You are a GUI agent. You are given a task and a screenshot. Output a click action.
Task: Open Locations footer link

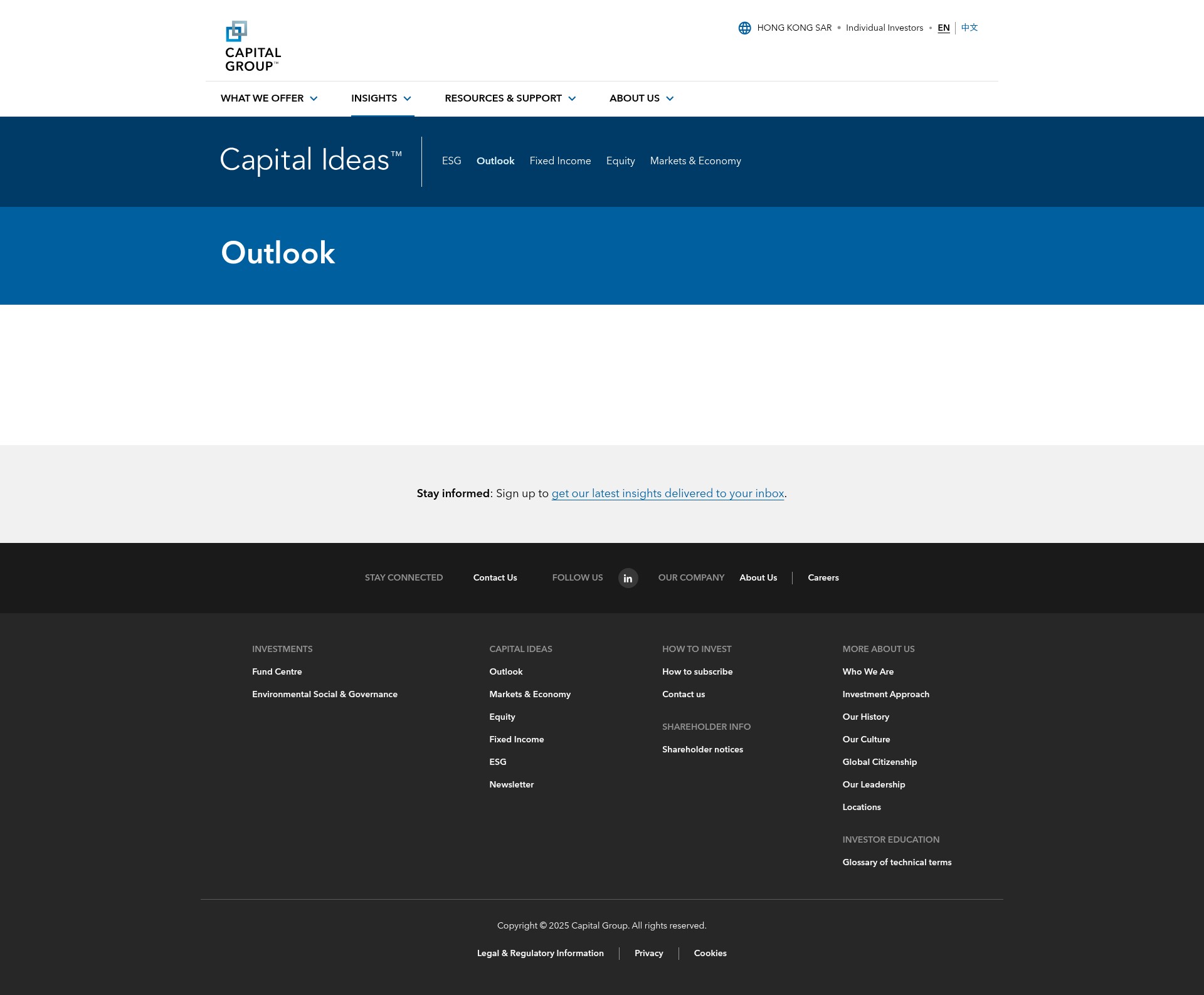861,807
